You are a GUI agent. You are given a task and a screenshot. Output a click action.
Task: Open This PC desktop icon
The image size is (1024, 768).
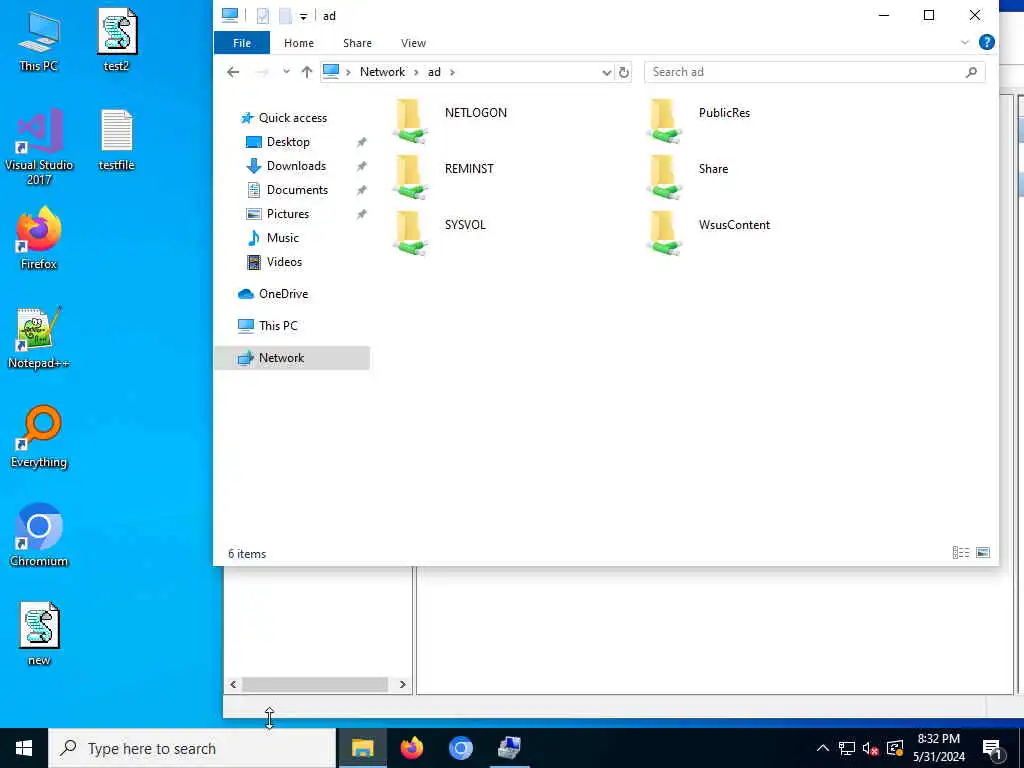39,40
